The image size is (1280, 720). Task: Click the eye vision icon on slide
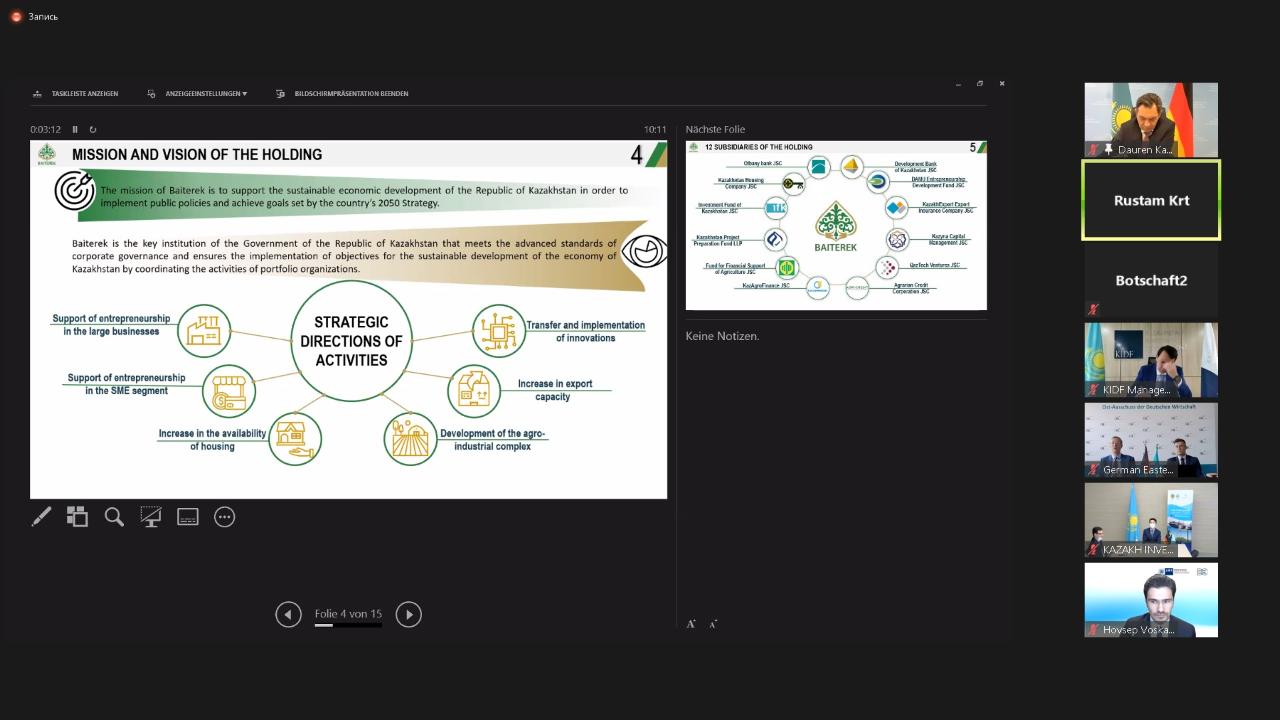[645, 250]
